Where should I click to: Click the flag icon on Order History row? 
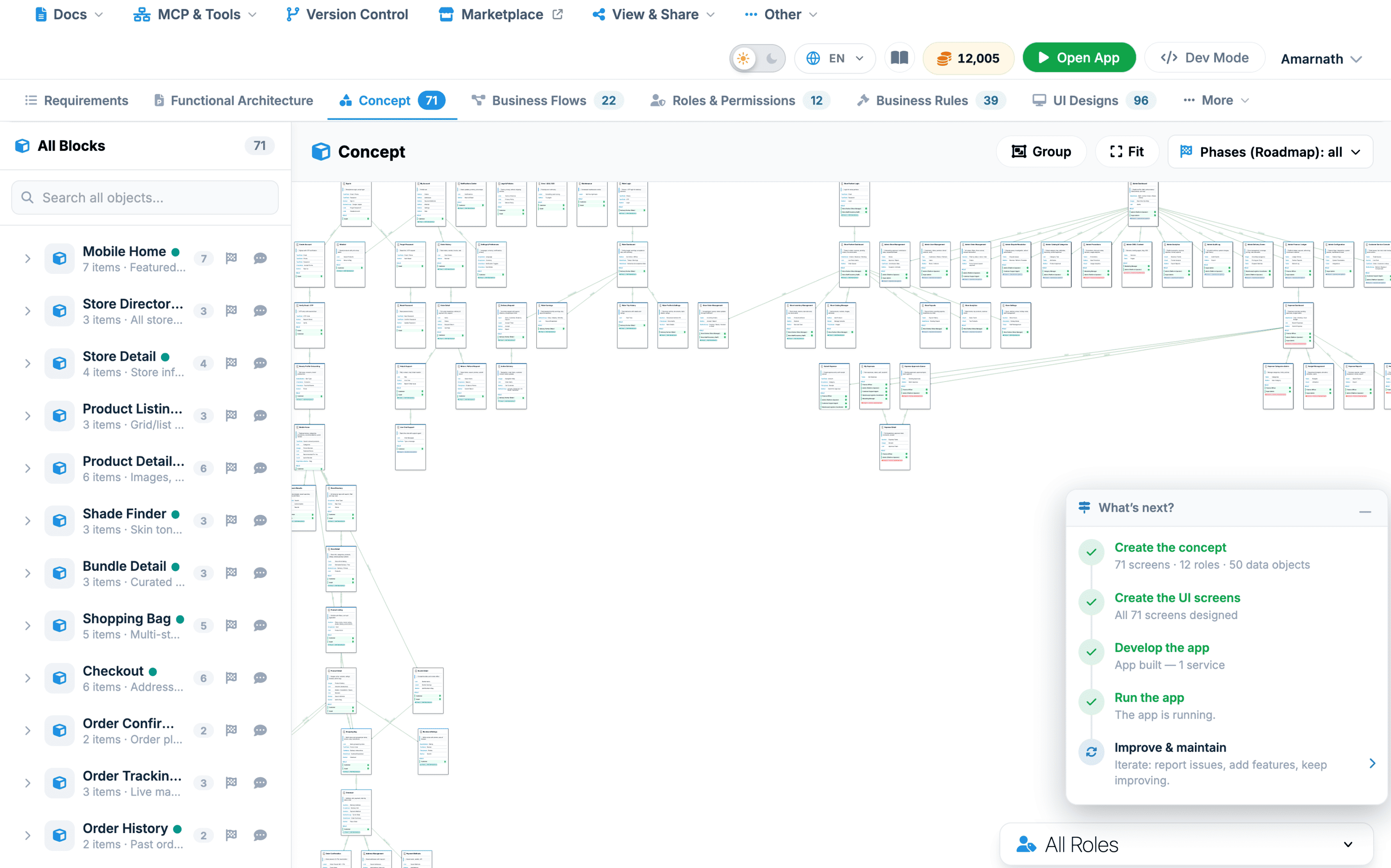click(231, 835)
